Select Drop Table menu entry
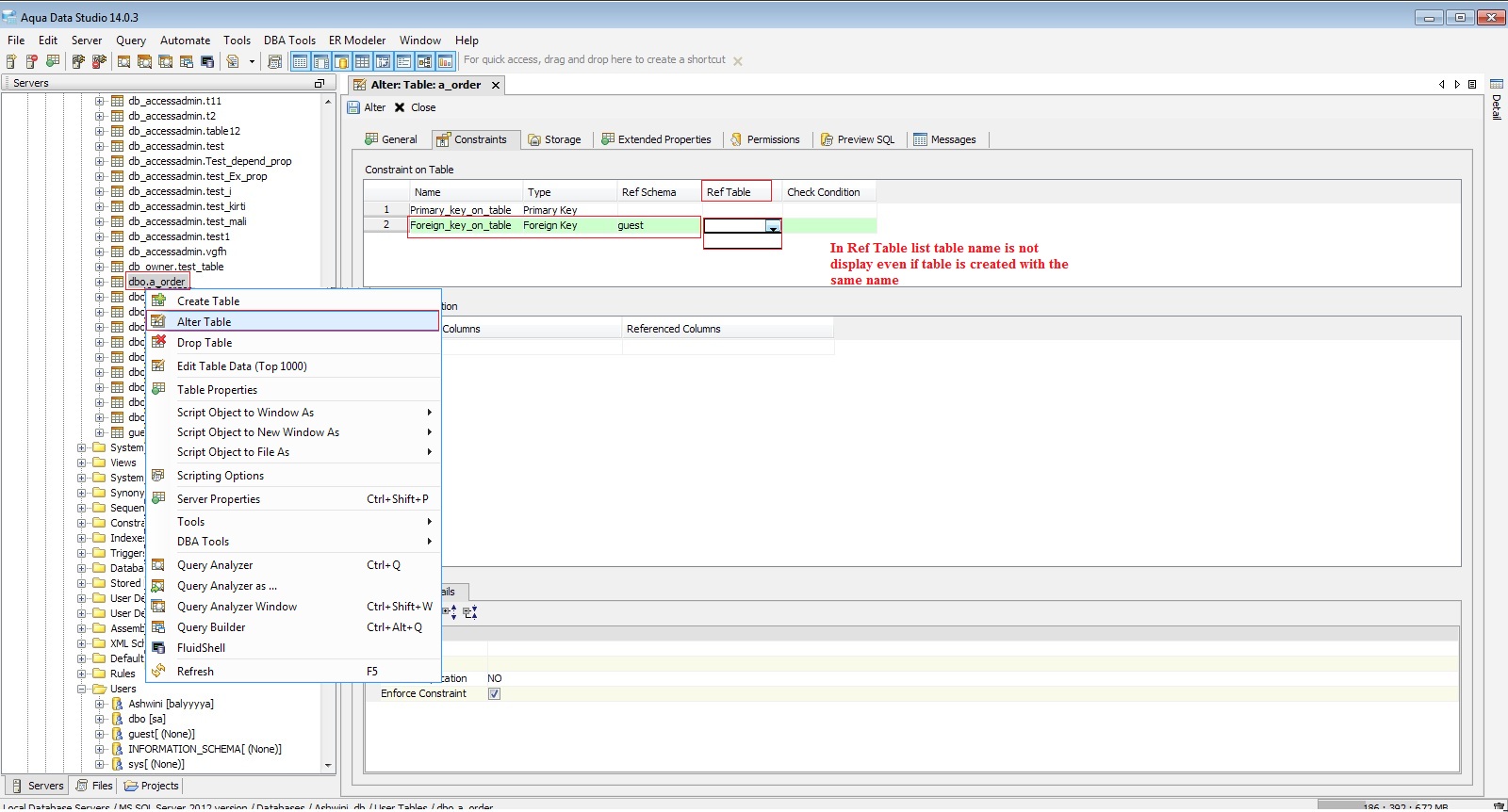Viewport: 1508px width, 812px height. [x=293, y=342]
